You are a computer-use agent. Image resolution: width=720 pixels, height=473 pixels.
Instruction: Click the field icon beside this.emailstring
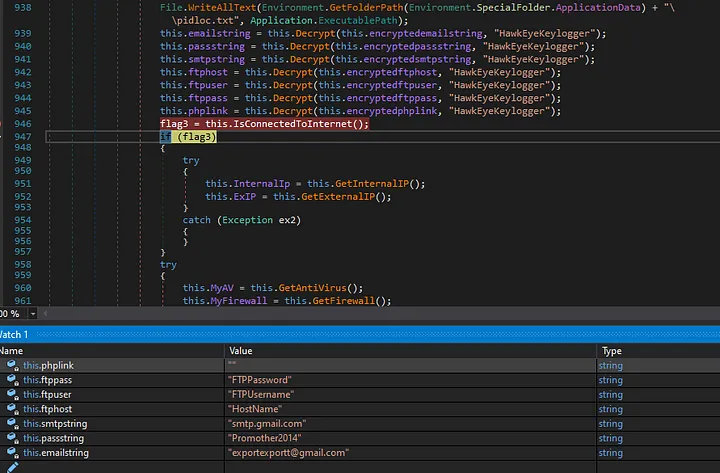12,453
